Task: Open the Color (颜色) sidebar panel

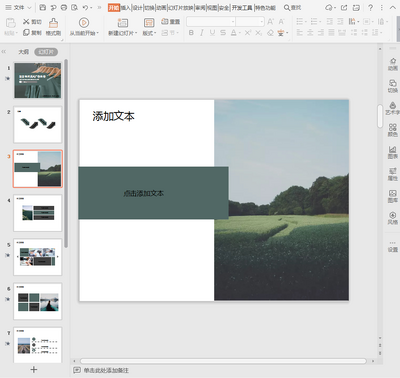Action: (x=393, y=130)
